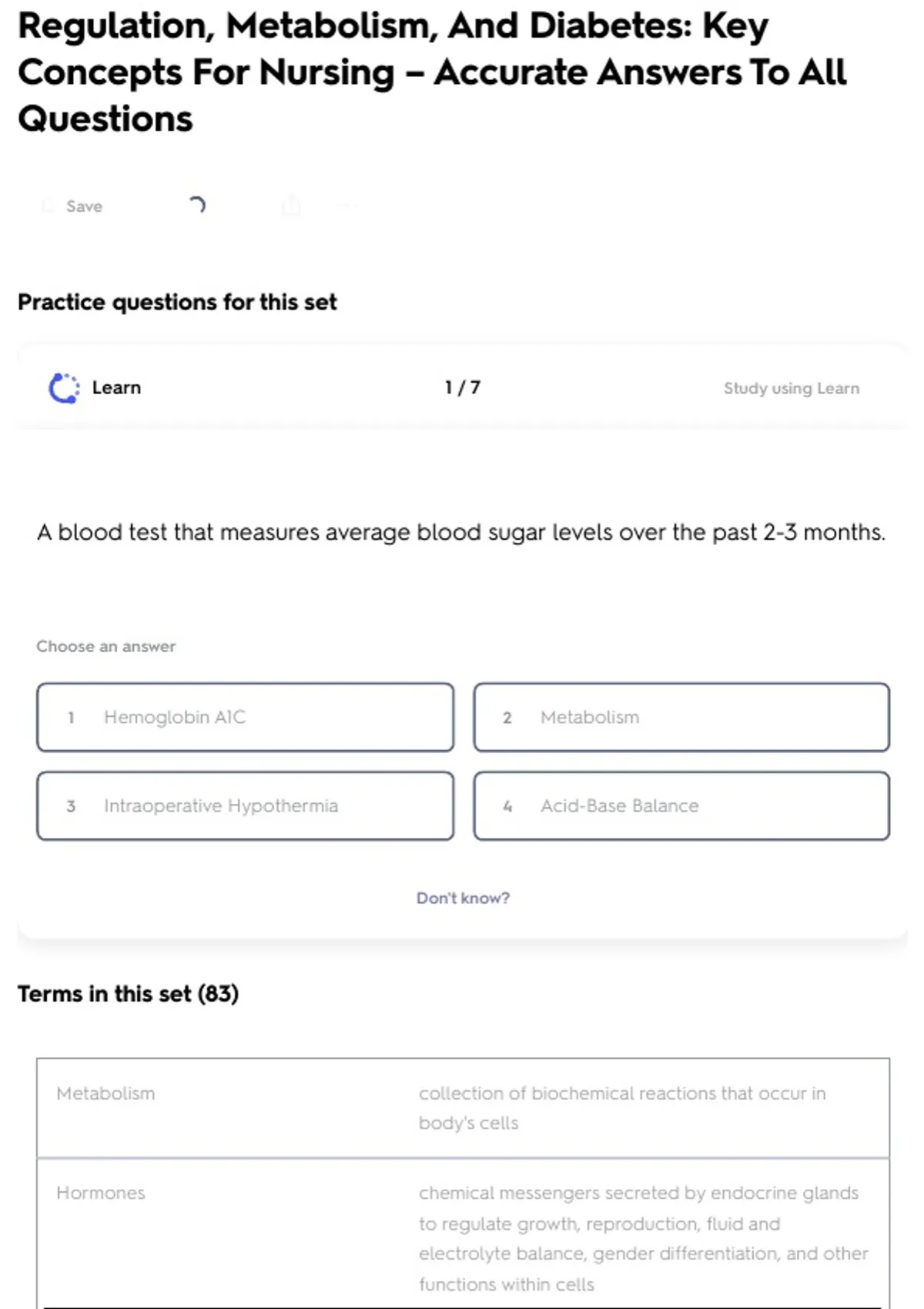924x1309 pixels.
Task: Select the Learn label
Action: (x=116, y=388)
